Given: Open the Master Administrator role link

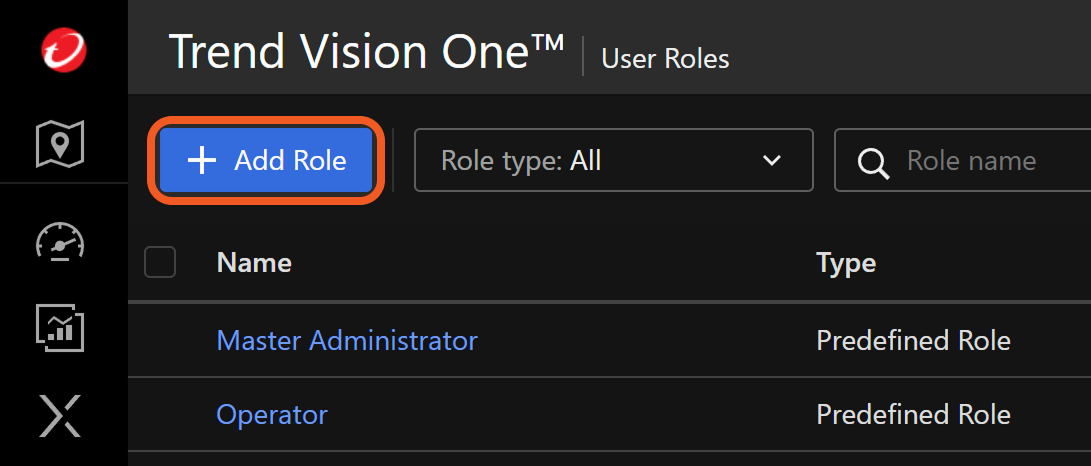Looking at the screenshot, I should pyautogui.click(x=347, y=340).
